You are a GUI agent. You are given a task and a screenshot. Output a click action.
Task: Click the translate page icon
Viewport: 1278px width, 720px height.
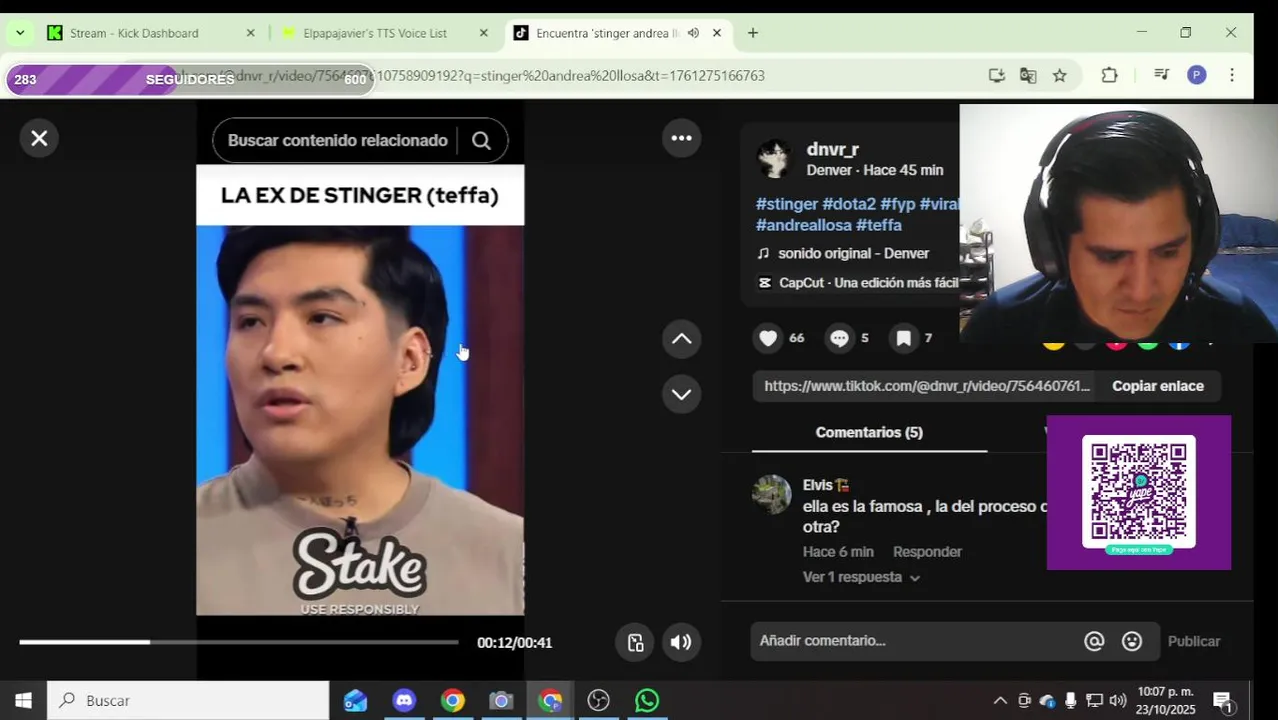coord(1028,76)
